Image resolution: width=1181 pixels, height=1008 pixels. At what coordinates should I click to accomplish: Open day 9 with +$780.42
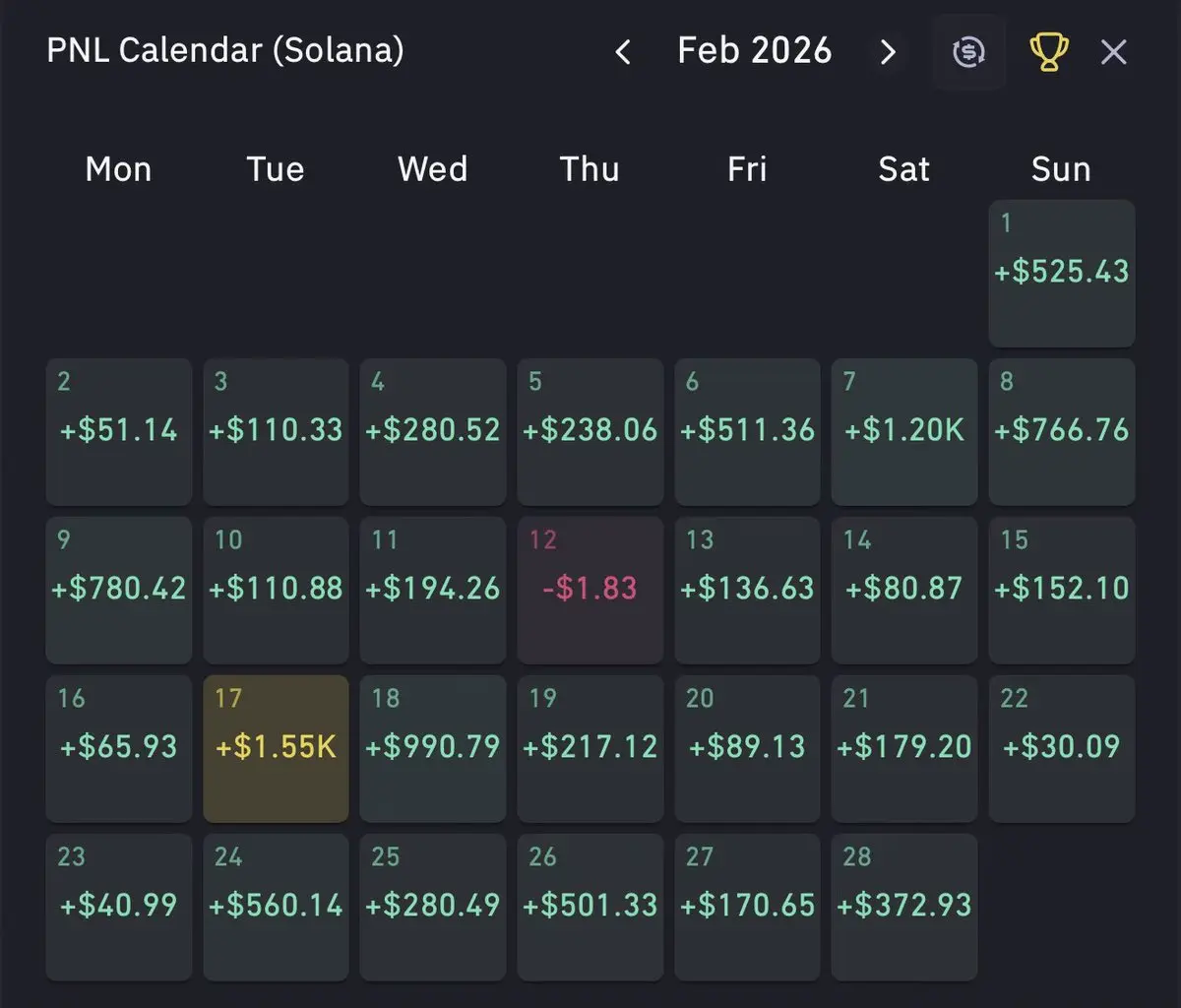click(119, 590)
